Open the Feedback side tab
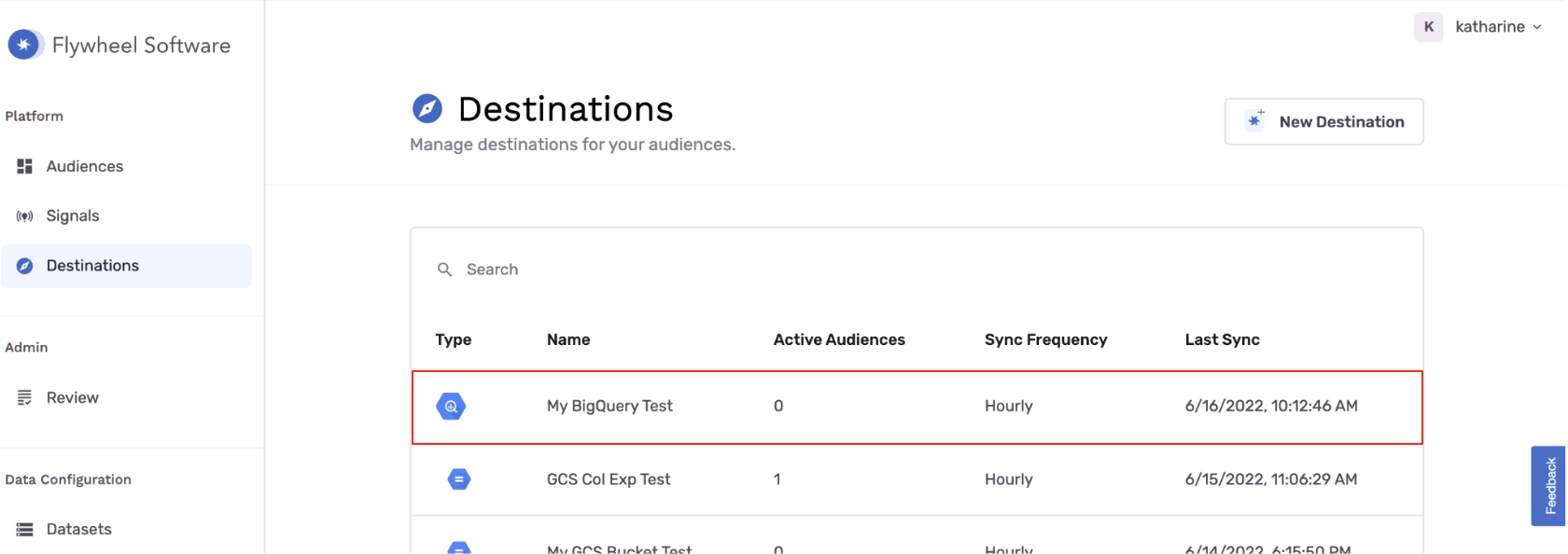Image resolution: width=1568 pixels, height=554 pixels. [1548, 485]
